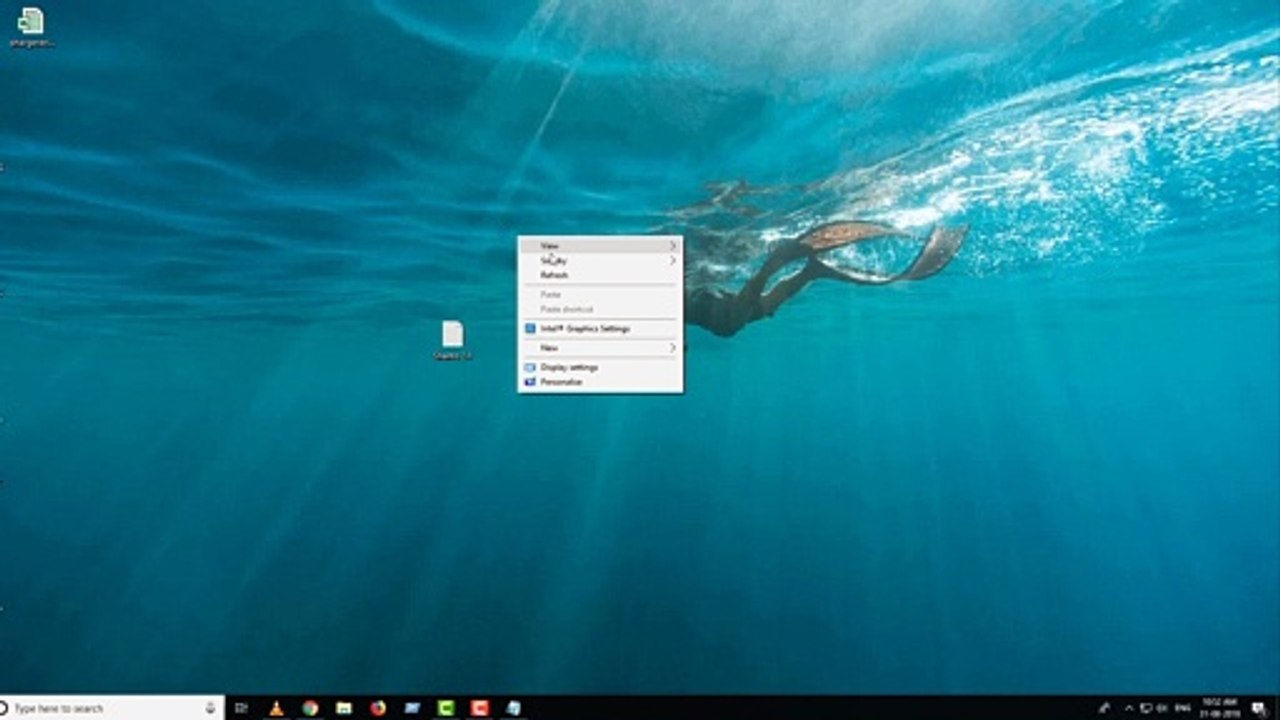The width and height of the screenshot is (1280, 720).
Task: Open the New submenu in context menu
Action: pyautogui.click(x=600, y=348)
